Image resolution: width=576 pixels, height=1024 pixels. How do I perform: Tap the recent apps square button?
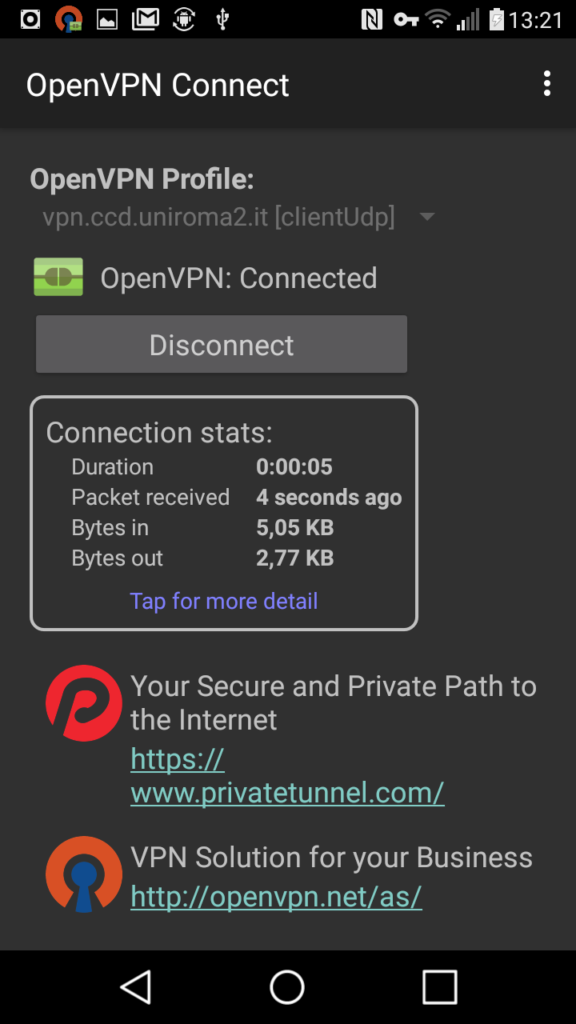(440, 986)
